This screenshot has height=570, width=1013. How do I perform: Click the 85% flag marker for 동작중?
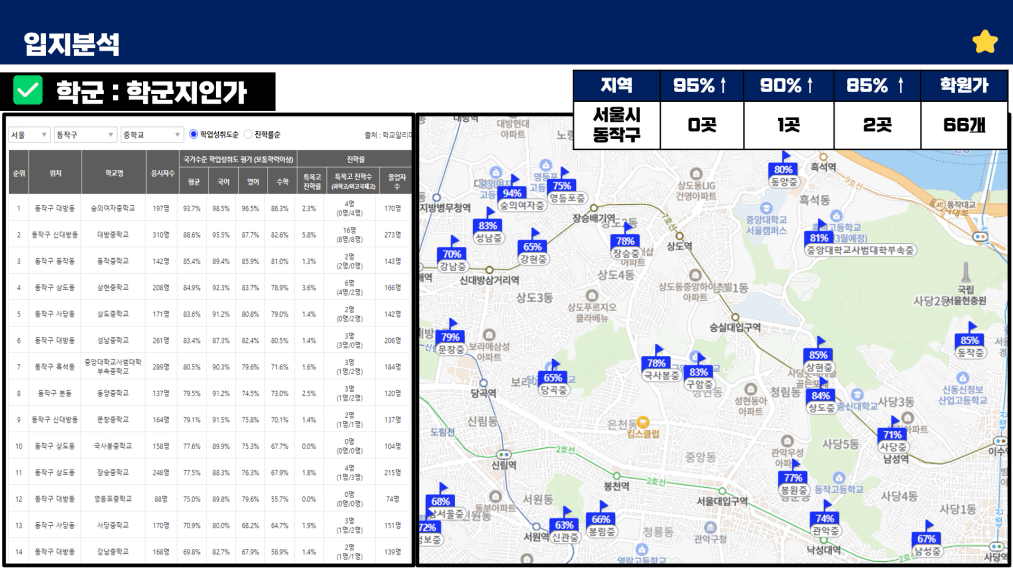click(x=969, y=340)
